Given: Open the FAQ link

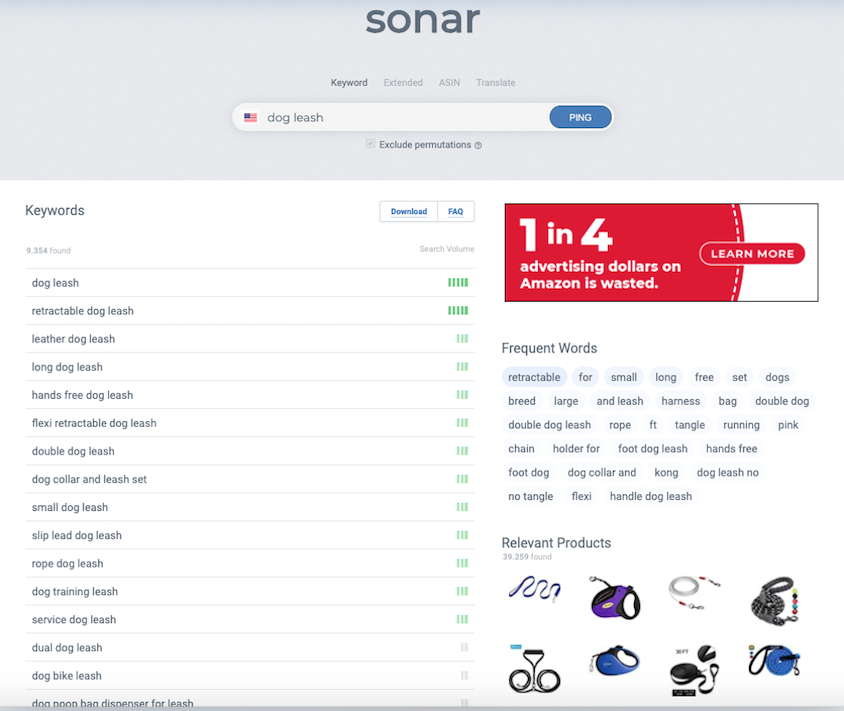Looking at the screenshot, I should coord(455,212).
